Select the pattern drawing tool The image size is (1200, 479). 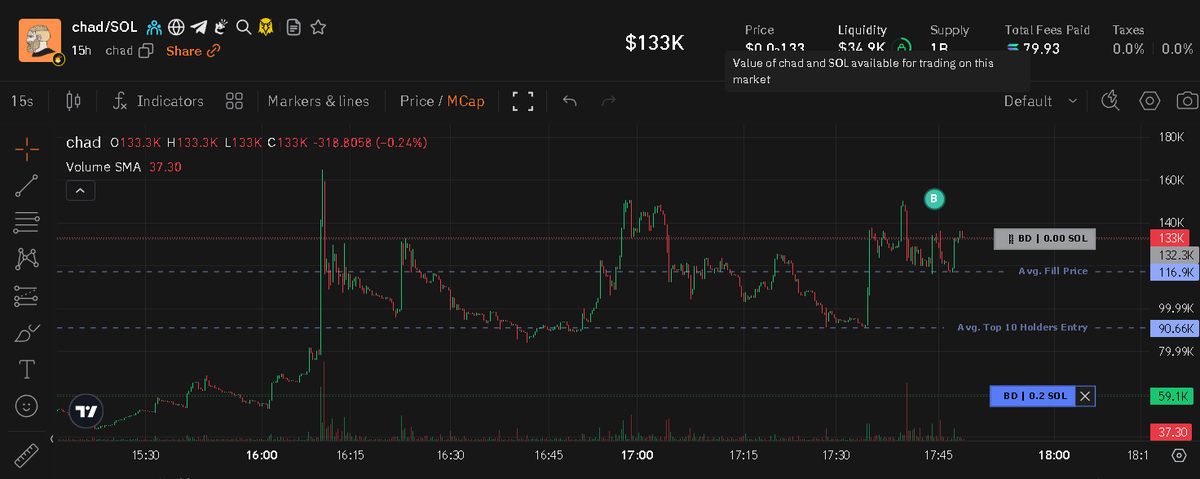[x=27, y=259]
